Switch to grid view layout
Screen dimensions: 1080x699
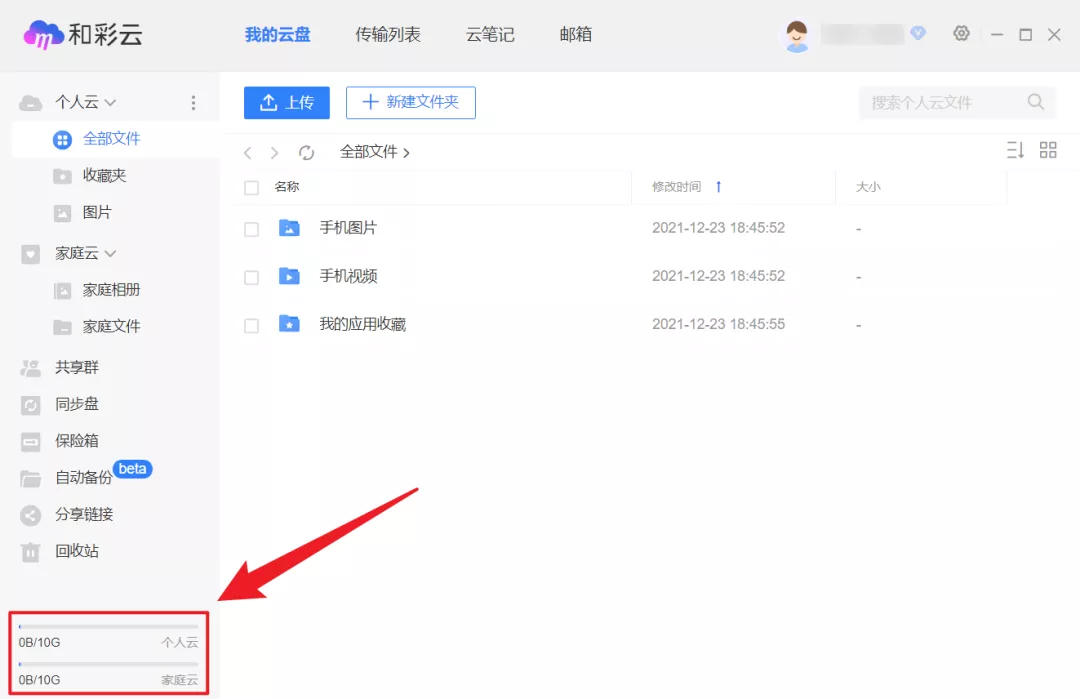[x=1048, y=150]
